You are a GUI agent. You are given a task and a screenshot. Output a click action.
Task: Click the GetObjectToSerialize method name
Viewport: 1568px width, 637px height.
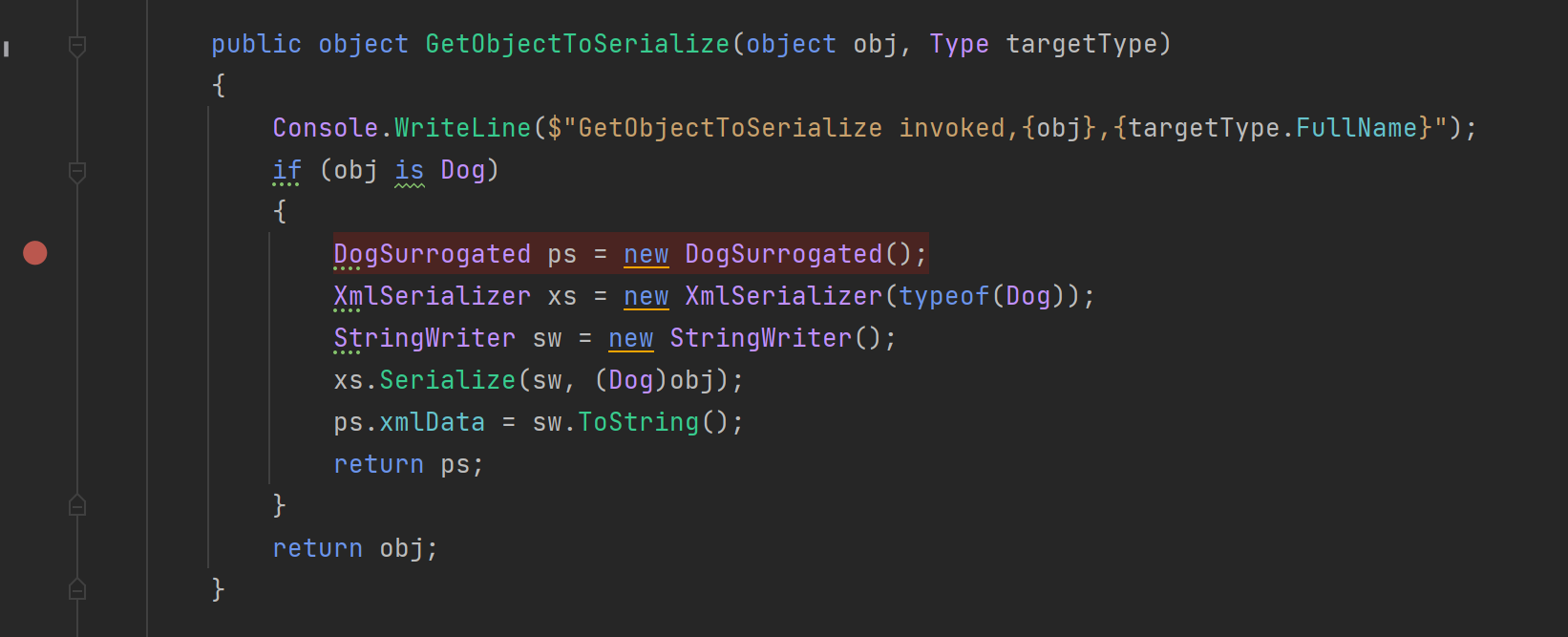[x=577, y=44]
